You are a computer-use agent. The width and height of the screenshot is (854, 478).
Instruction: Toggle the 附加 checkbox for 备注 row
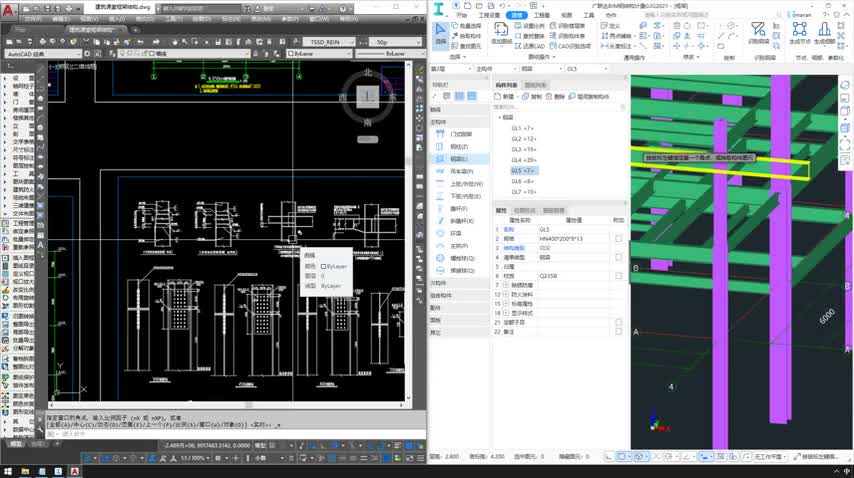pos(619,331)
